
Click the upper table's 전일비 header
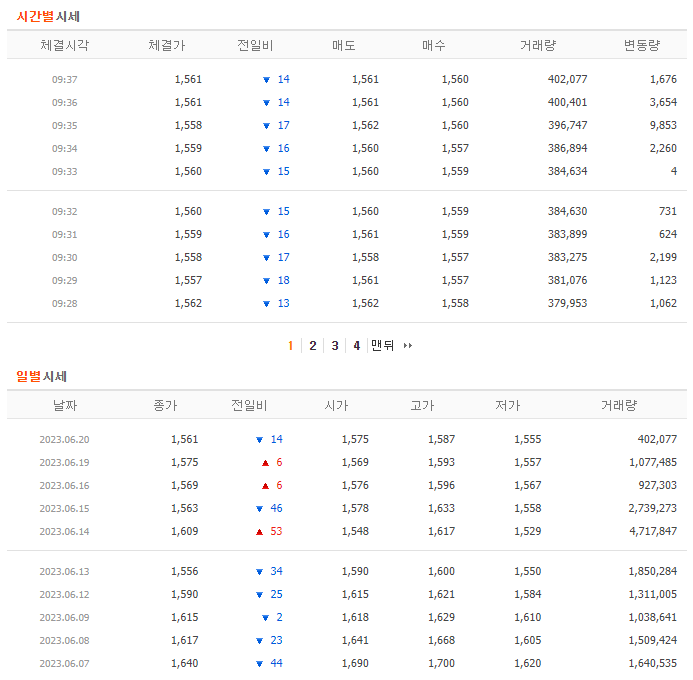click(255, 45)
